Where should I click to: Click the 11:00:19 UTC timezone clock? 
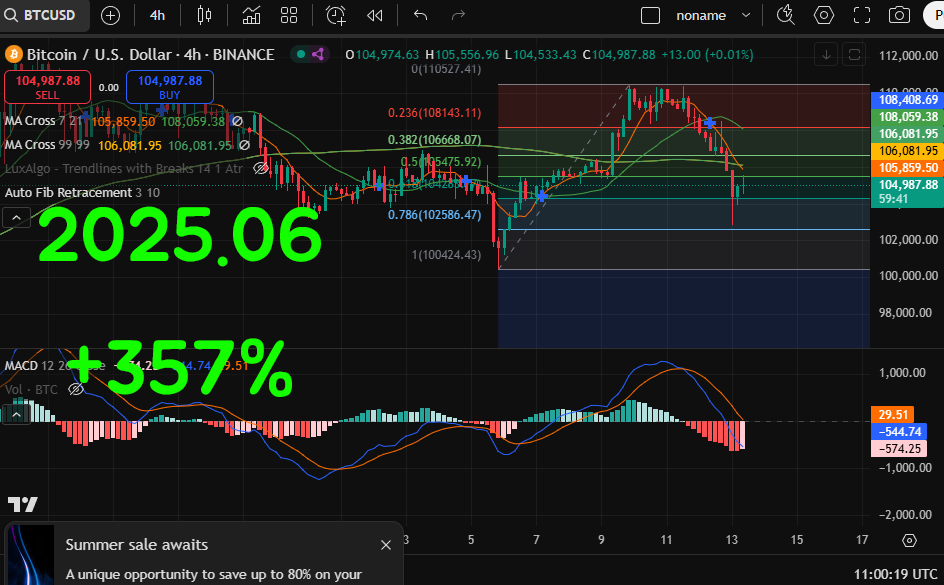pyautogui.click(x=896, y=574)
